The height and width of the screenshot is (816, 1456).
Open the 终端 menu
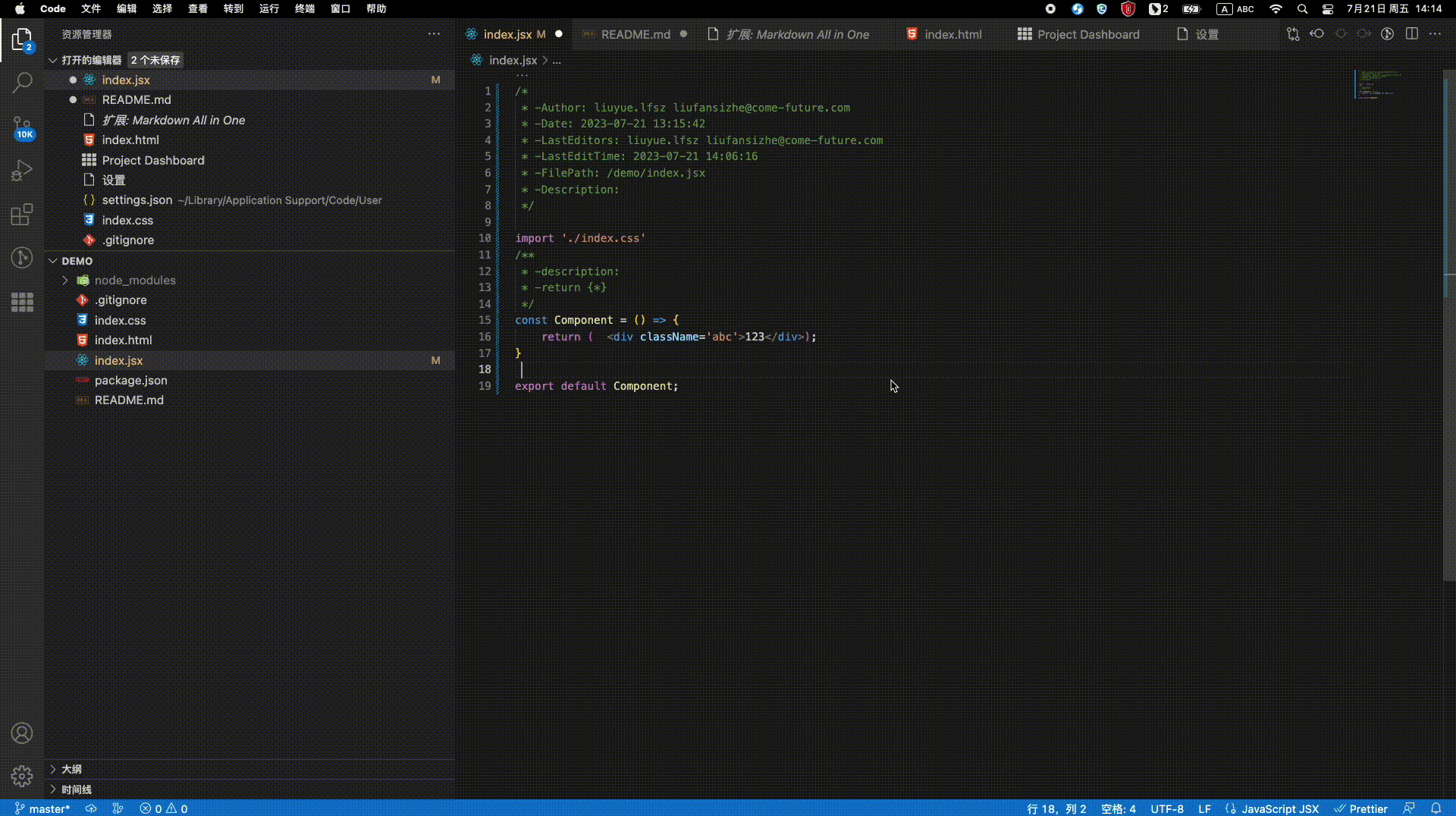click(x=305, y=9)
